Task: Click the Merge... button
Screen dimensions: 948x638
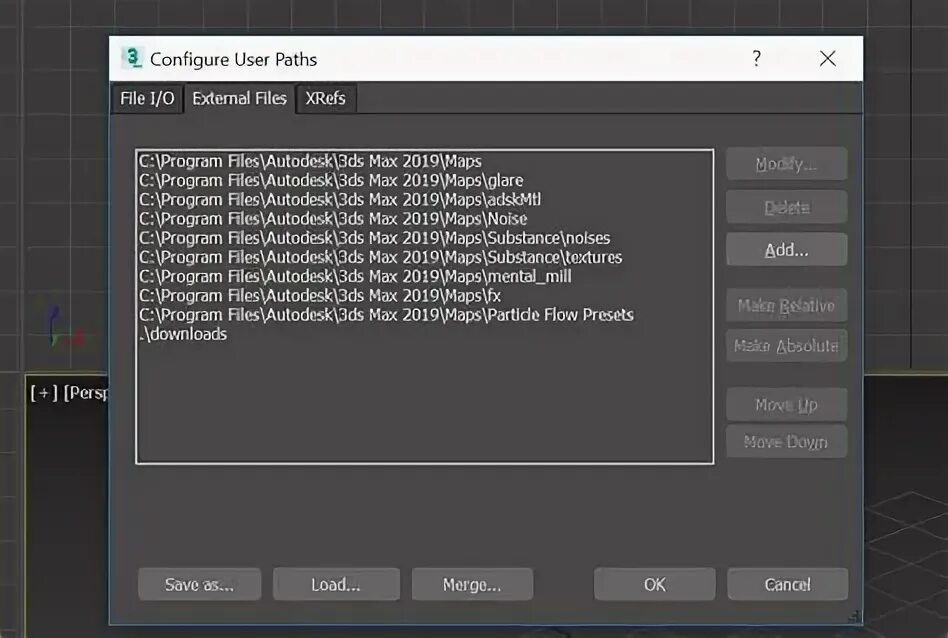Action: point(472,584)
